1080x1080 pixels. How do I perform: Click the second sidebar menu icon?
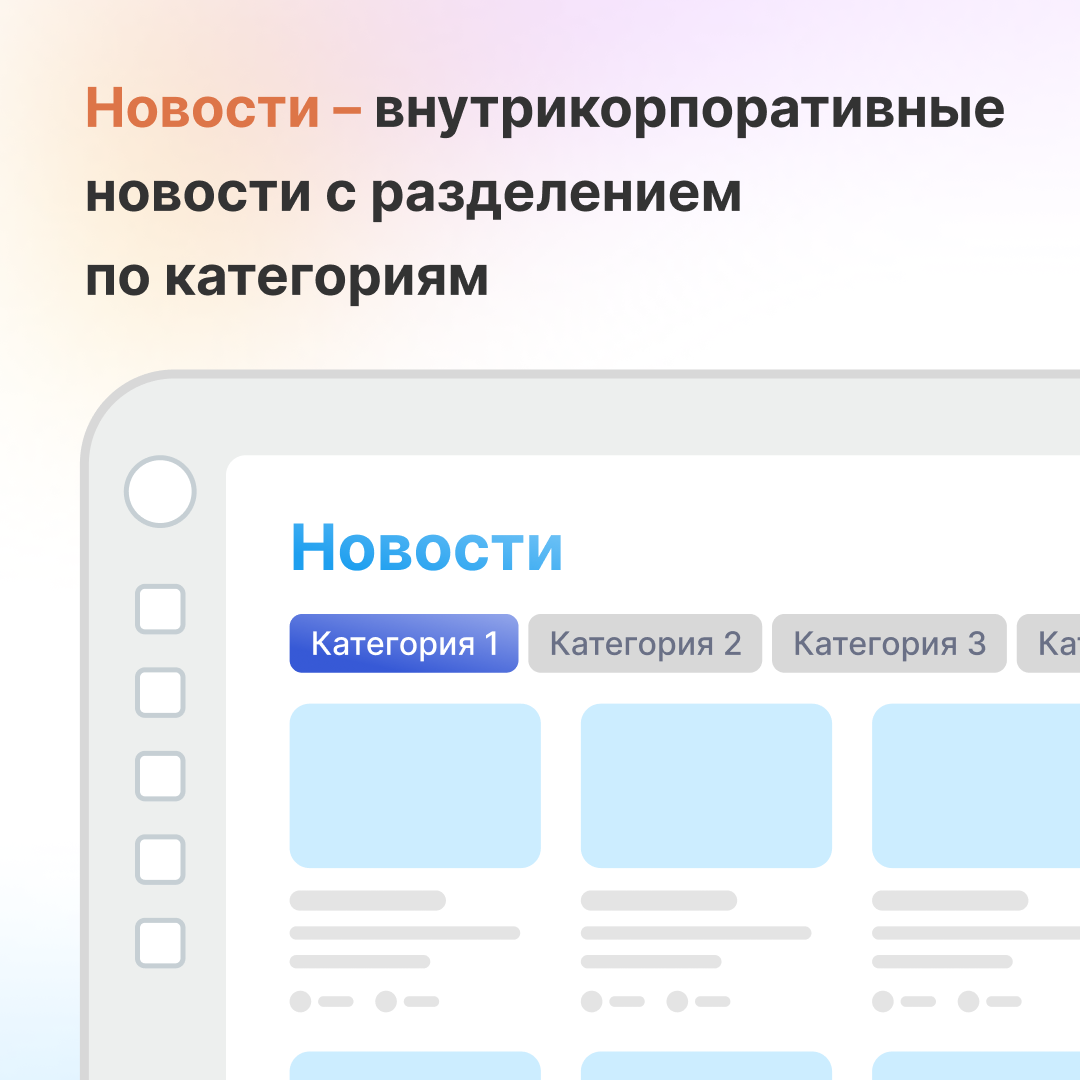pos(159,693)
